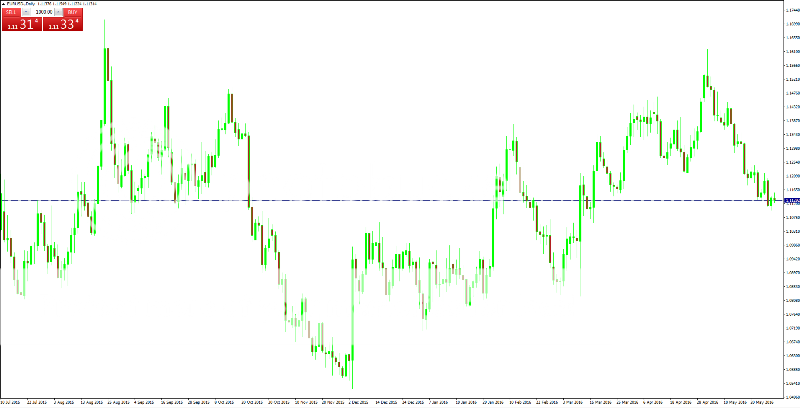The height and width of the screenshot is (408, 800).
Task: Click the chart symbol and Daily timeframe title
Action: pos(21,4)
